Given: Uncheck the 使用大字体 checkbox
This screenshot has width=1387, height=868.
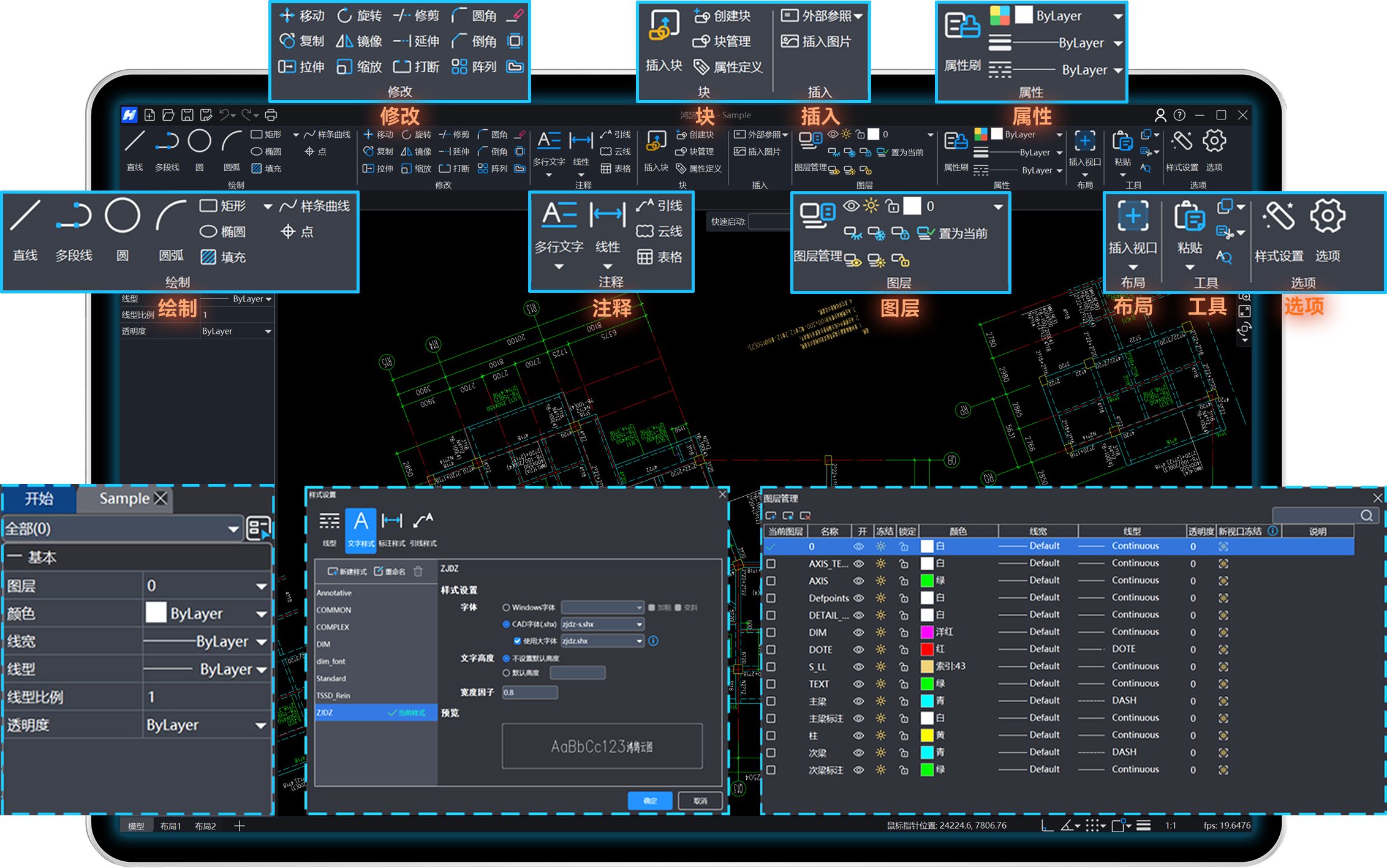Looking at the screenshot, I should point(517,641).
